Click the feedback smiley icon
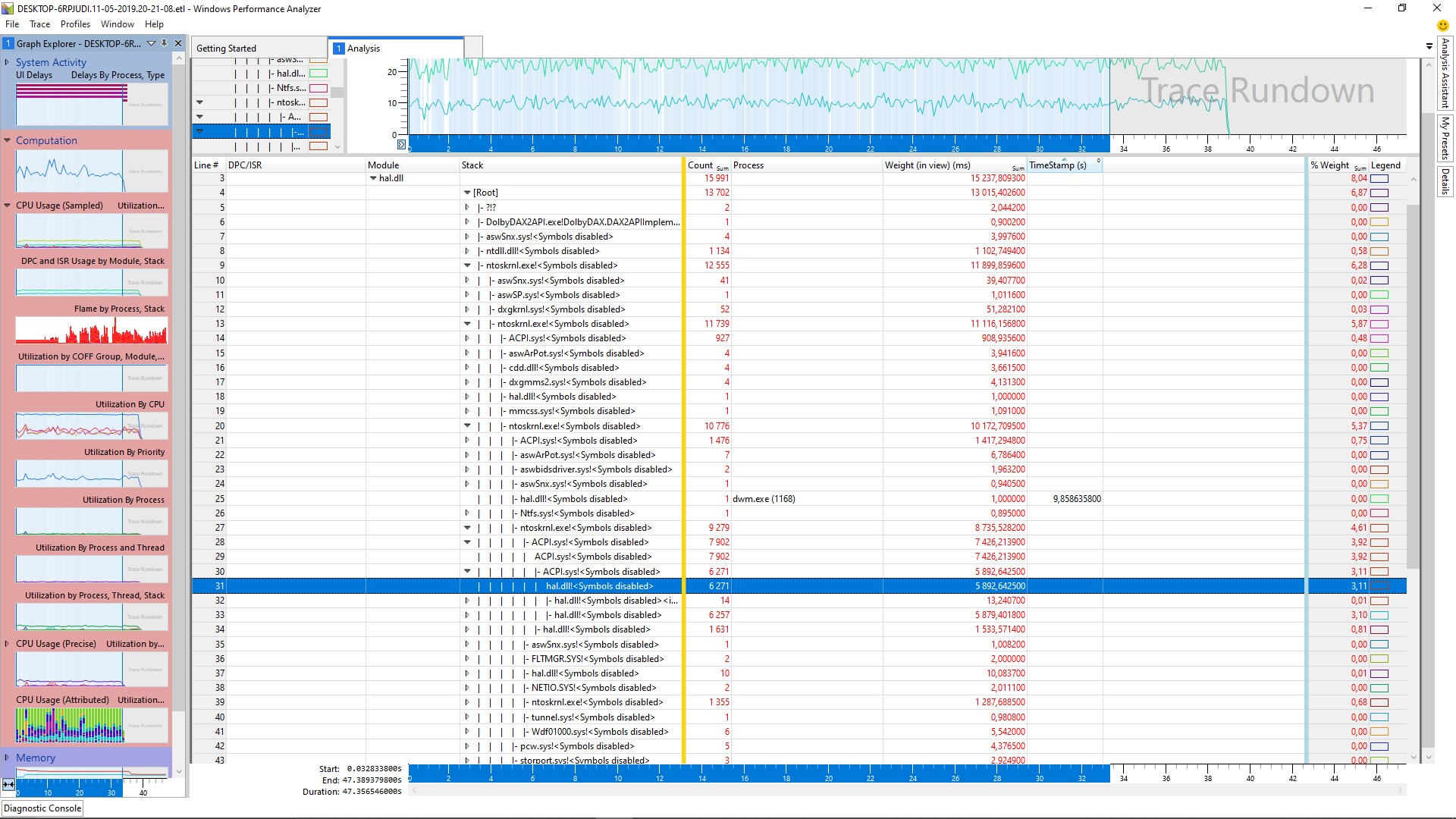Viewport: 1456px width, 819px height. coord(1442,25)
